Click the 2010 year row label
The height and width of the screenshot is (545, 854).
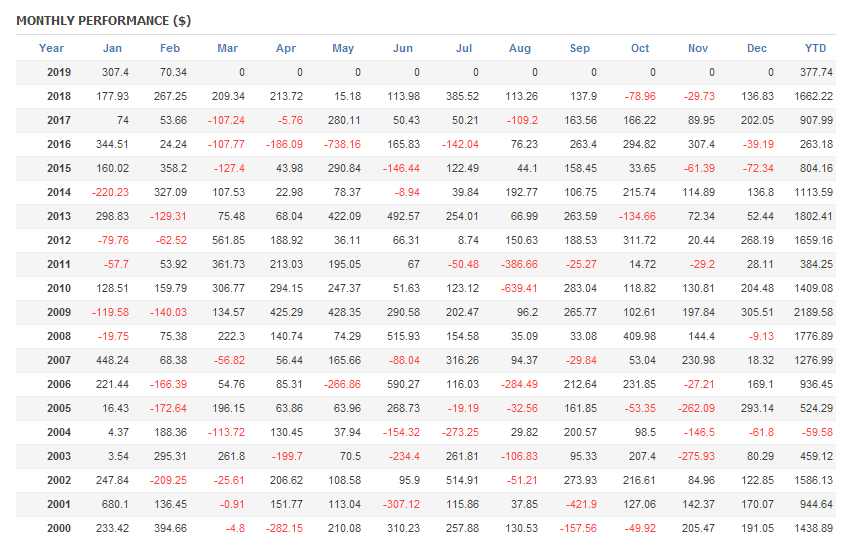pos(59,288)
